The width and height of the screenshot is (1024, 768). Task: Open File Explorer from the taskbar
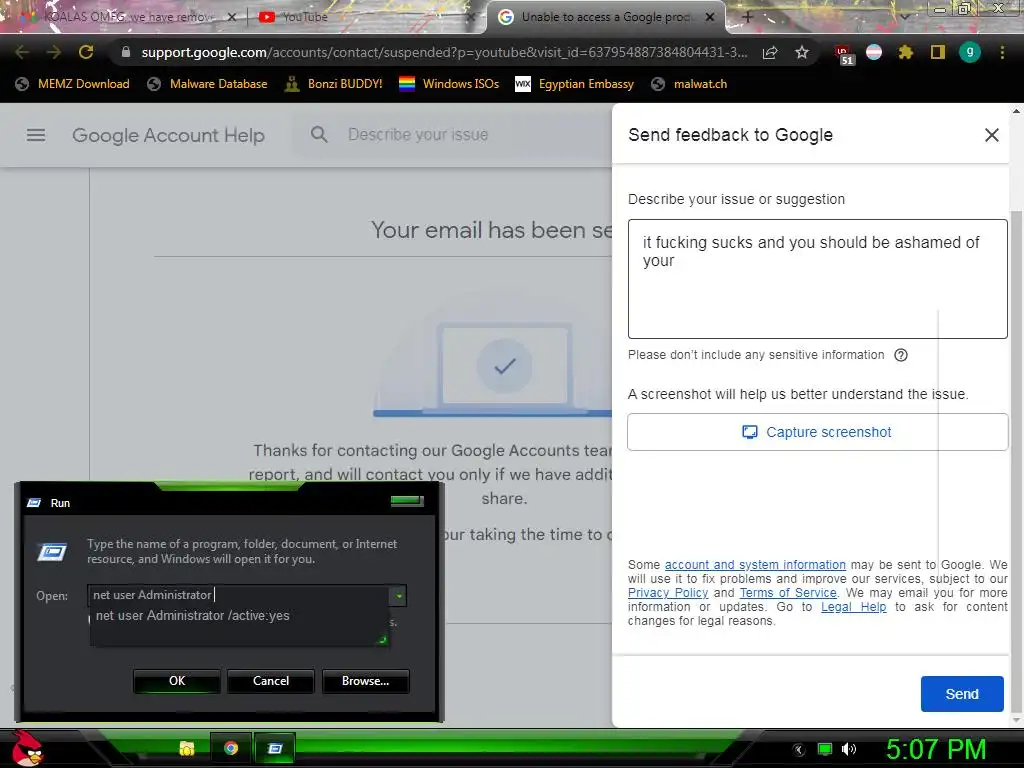coord(187,748)
